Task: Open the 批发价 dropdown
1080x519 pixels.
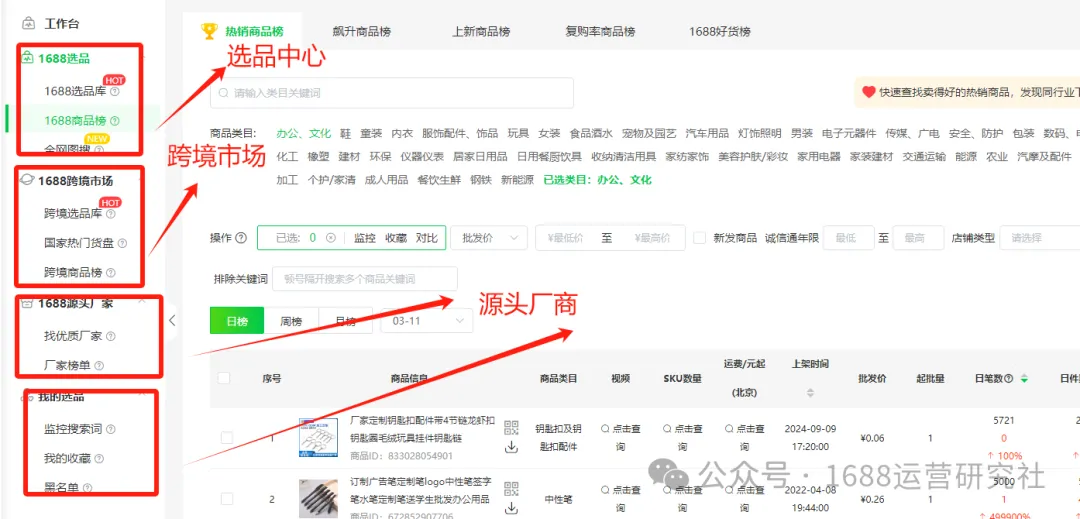Action: click(489, 238)
